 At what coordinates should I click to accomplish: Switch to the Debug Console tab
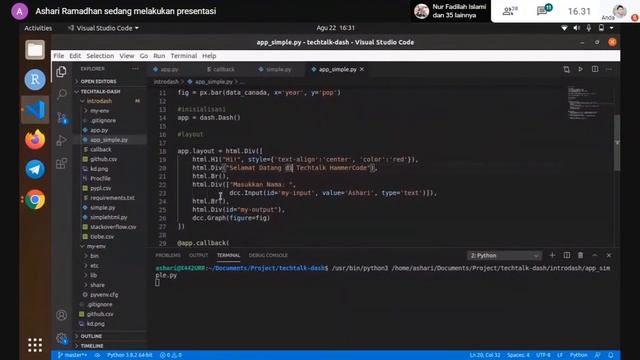coord(268,255)
